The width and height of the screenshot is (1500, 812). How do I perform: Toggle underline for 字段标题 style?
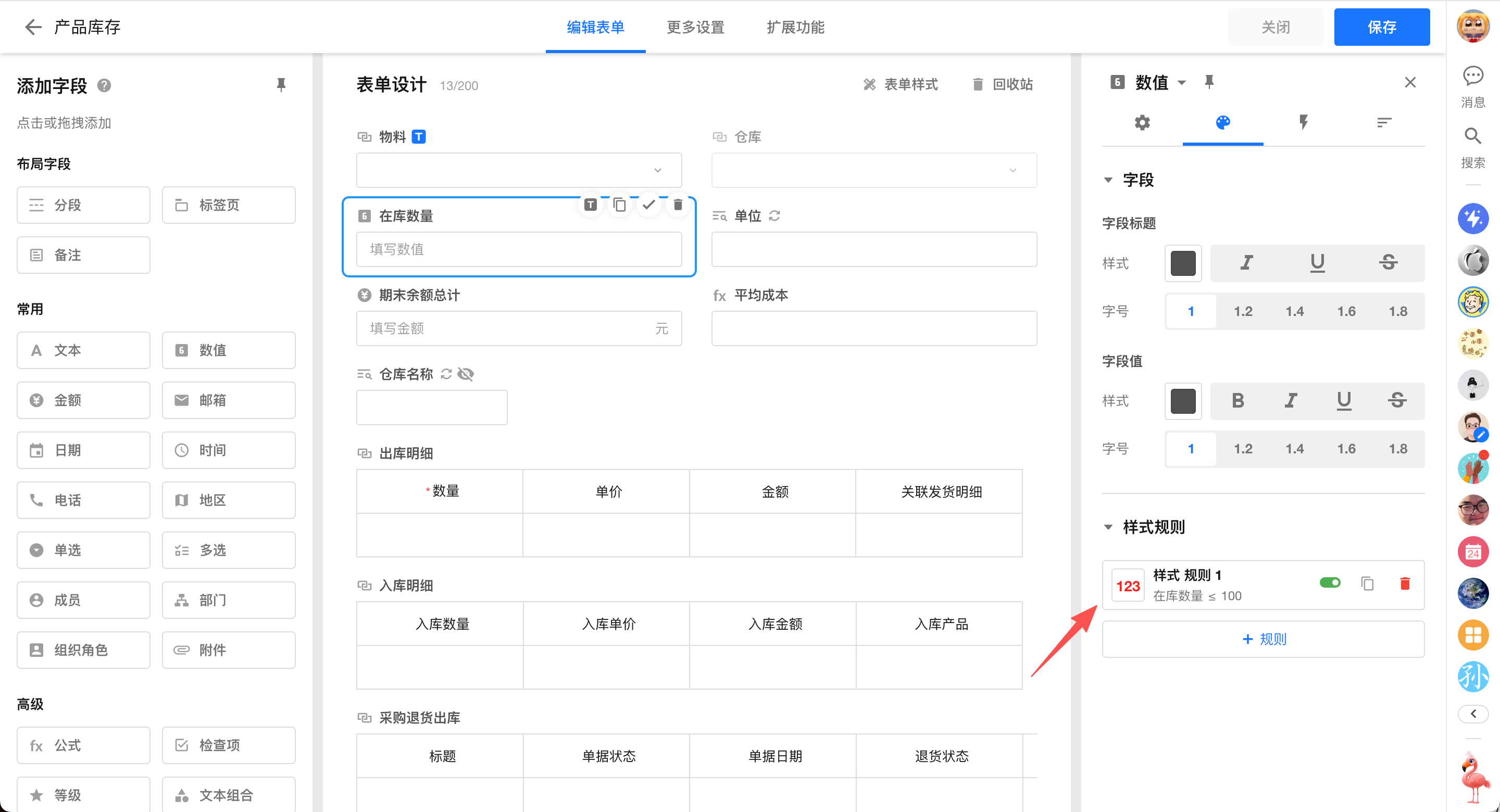coord(1317,263)
